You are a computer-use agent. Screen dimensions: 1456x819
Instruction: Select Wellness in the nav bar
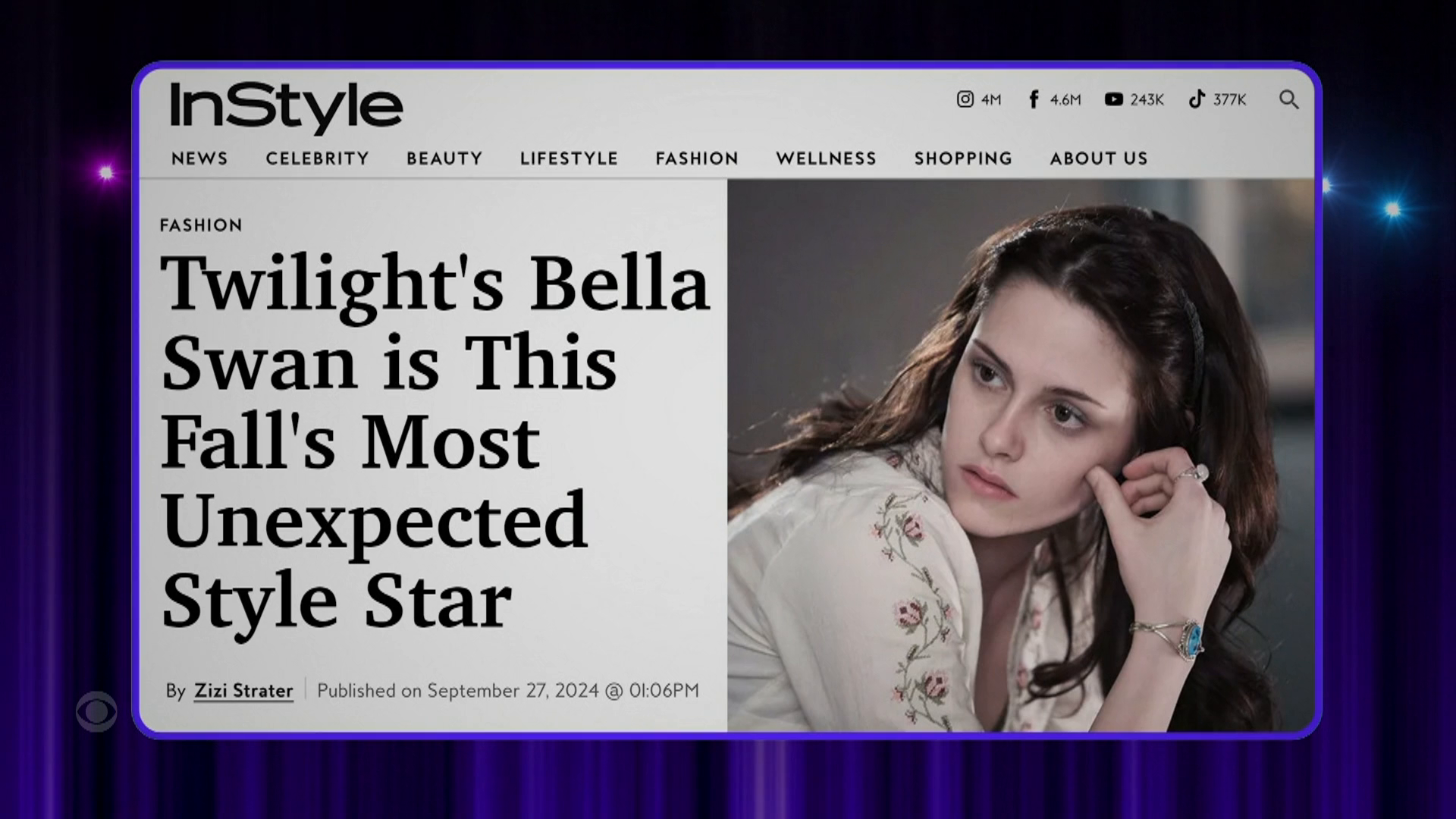826,158
